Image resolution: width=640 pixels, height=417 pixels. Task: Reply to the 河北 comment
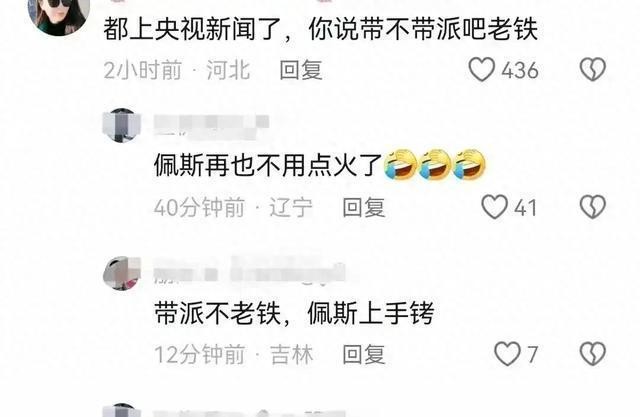tap(301, 70)
